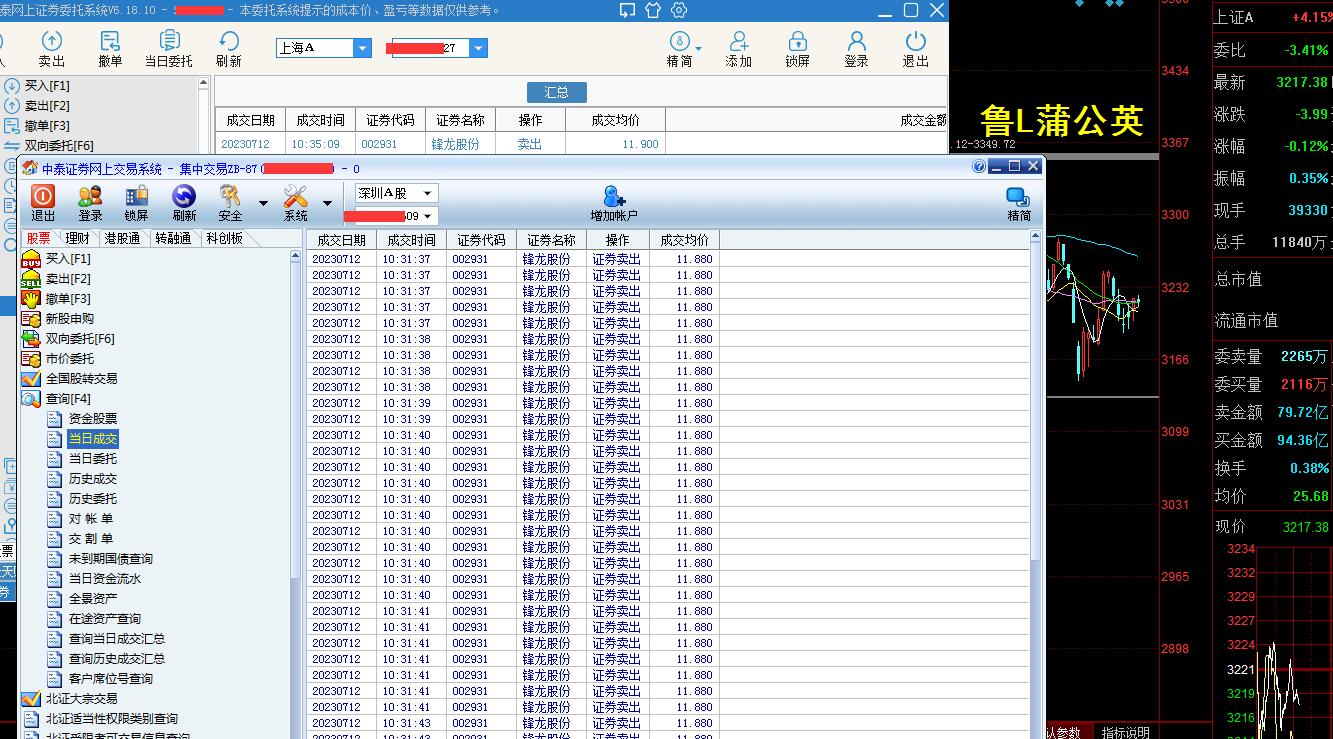
Task: Open 当日委托 query item in the front tree
Action: pos(93,459)
